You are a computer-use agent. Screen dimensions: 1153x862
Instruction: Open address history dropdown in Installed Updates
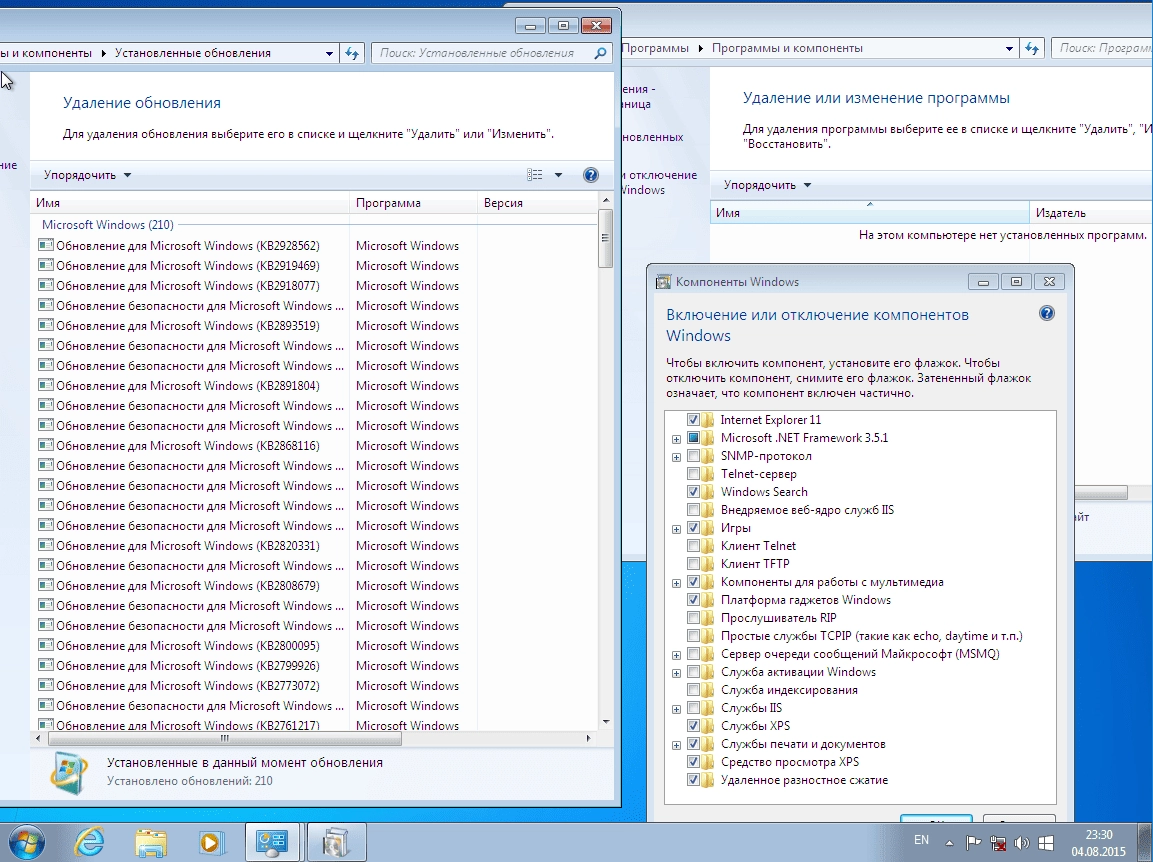[x=329, y=53]
